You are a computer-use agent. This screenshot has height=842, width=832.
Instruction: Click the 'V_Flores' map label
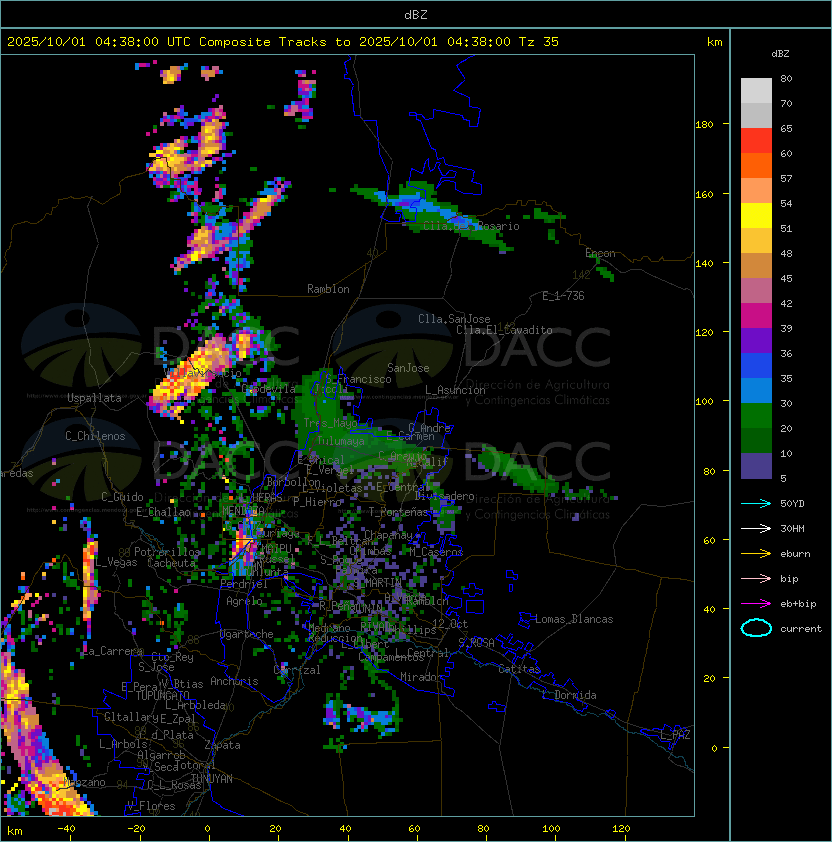(151, 806)
